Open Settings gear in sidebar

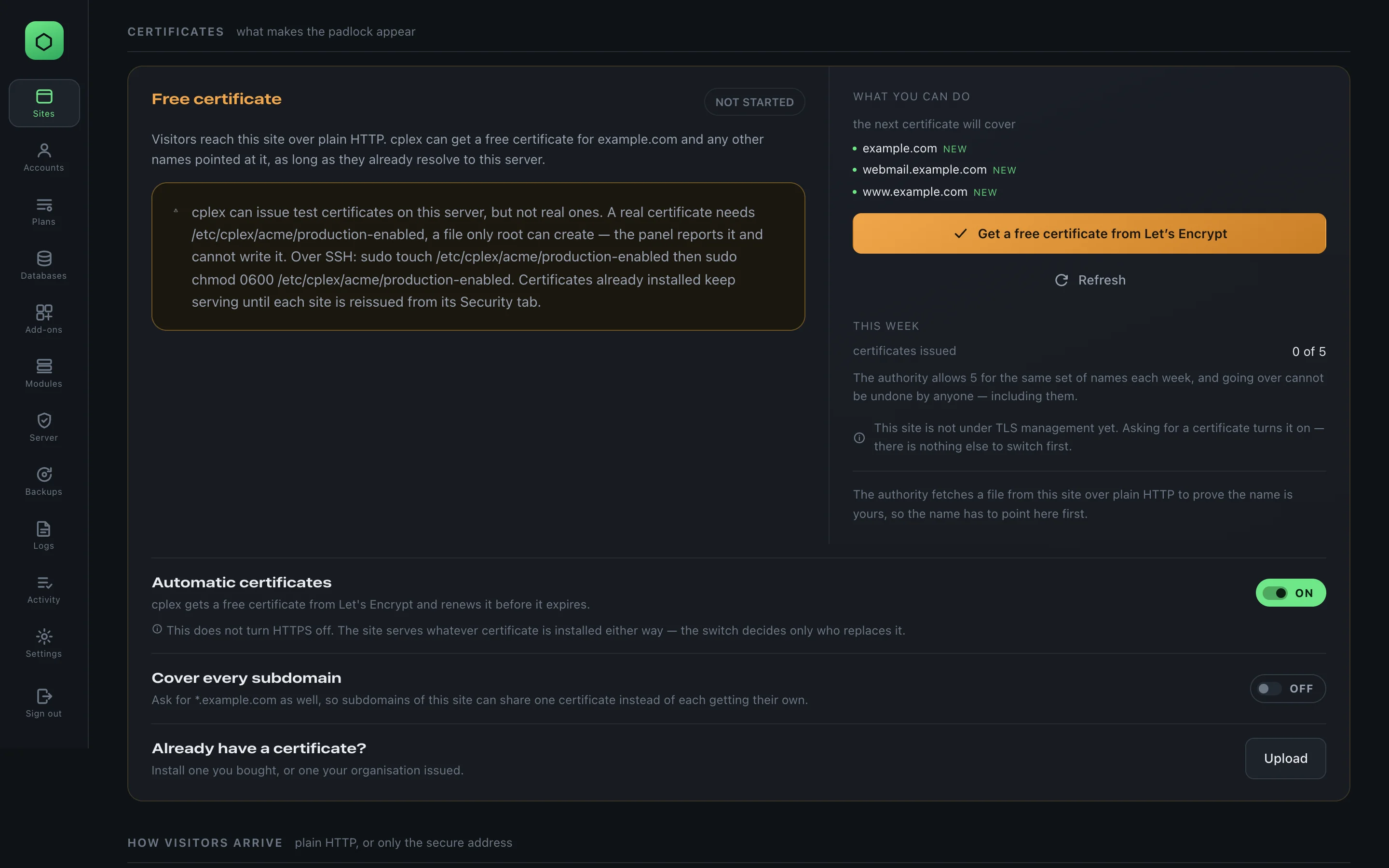tap(44, 643)
